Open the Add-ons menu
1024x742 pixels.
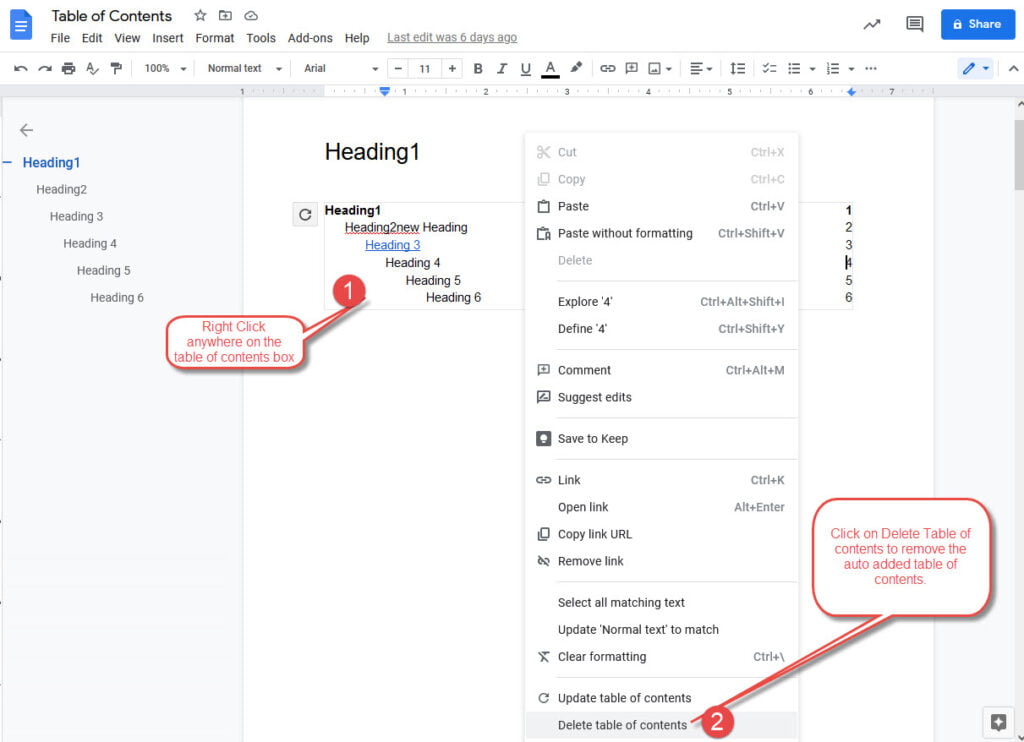(310, 38)
